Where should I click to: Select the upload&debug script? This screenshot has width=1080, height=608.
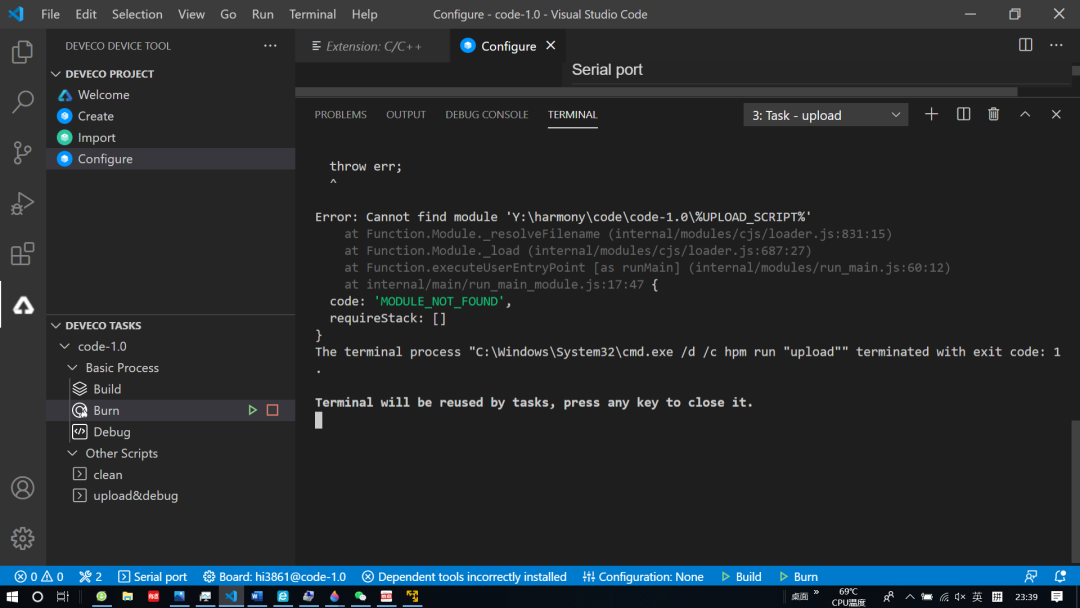(135, 496)
